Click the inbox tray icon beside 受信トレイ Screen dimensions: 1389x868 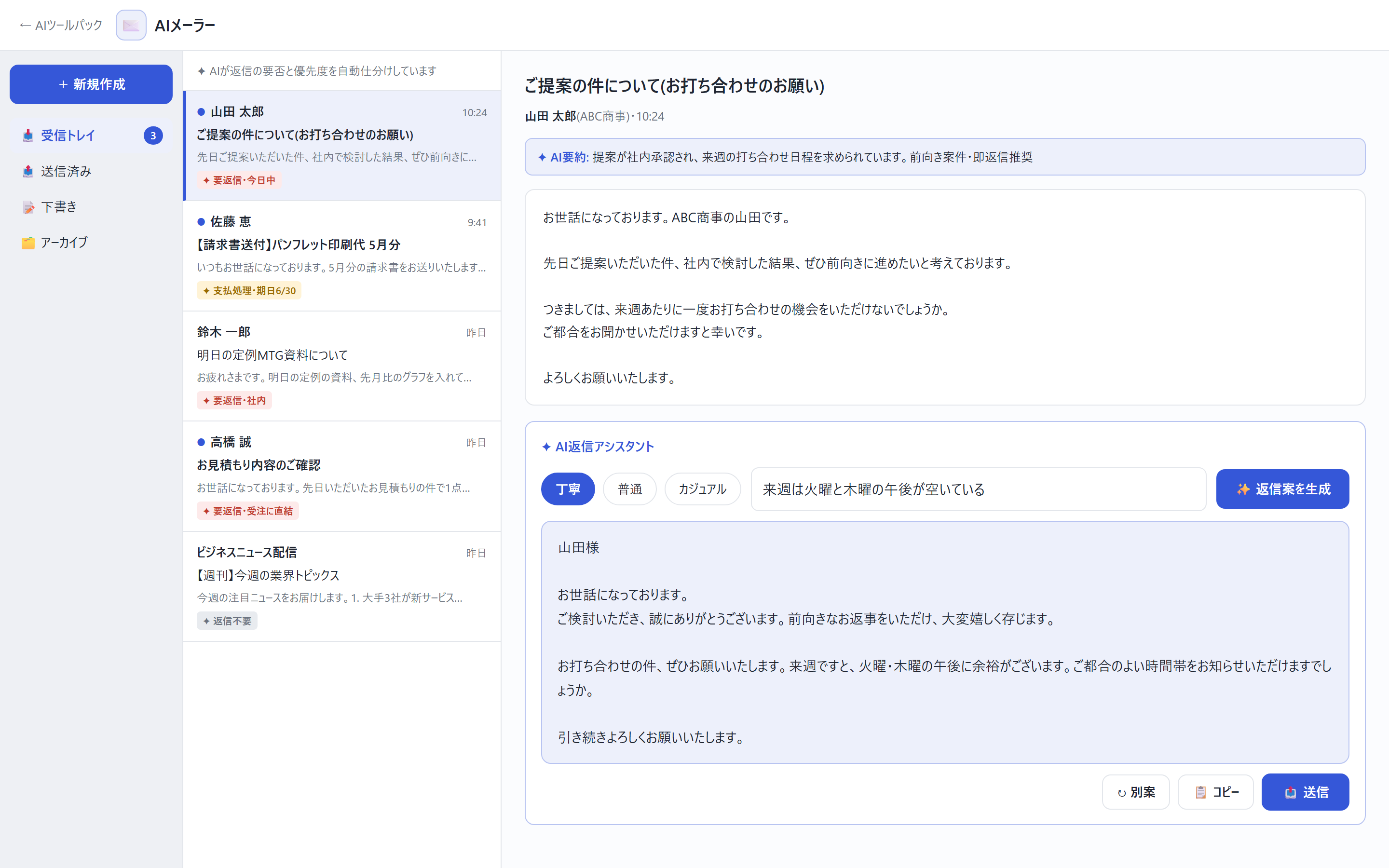[x=28, y=136]
